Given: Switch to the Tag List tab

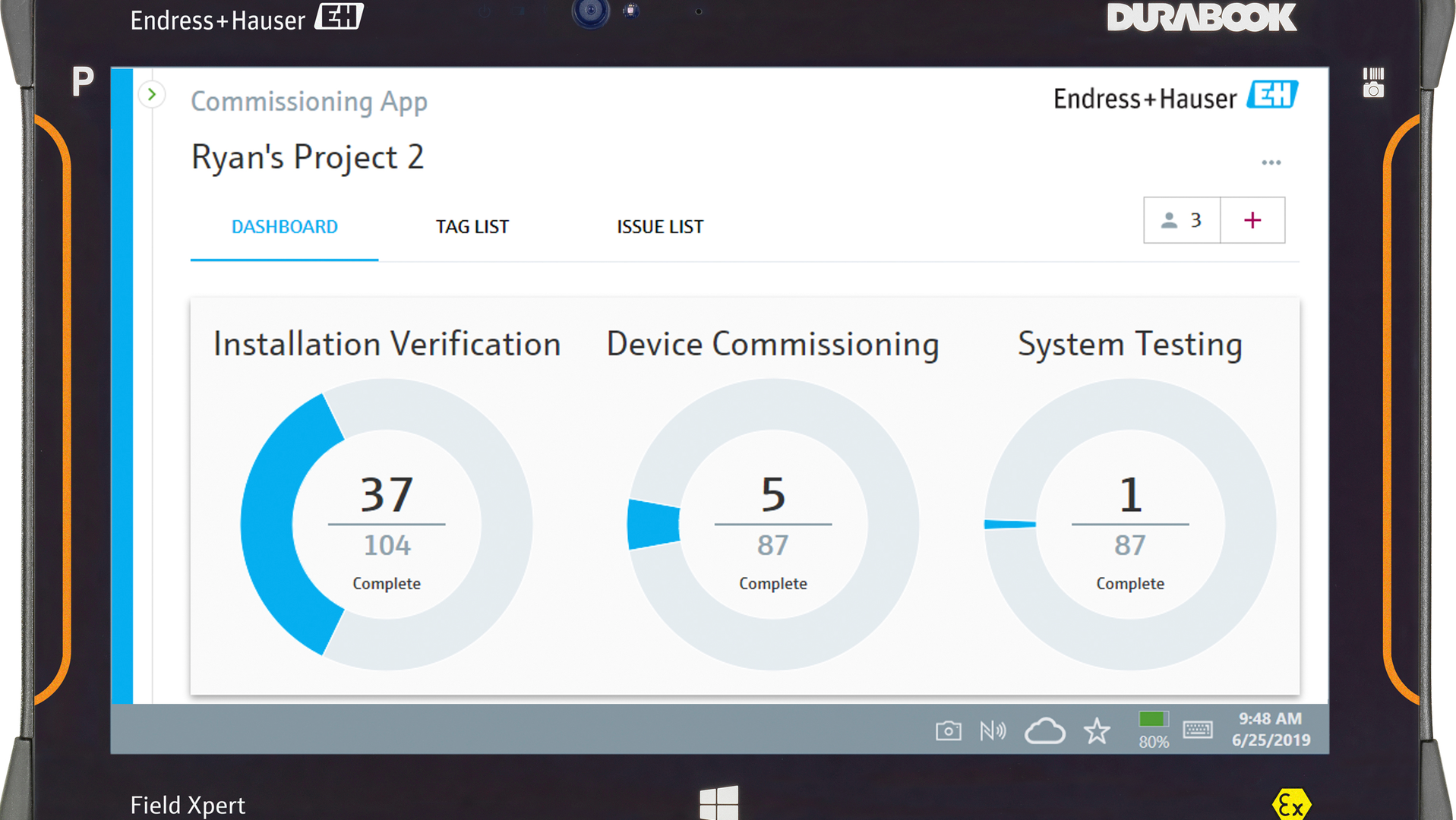Looking at the screenshot, I should [x=472, y=226].
